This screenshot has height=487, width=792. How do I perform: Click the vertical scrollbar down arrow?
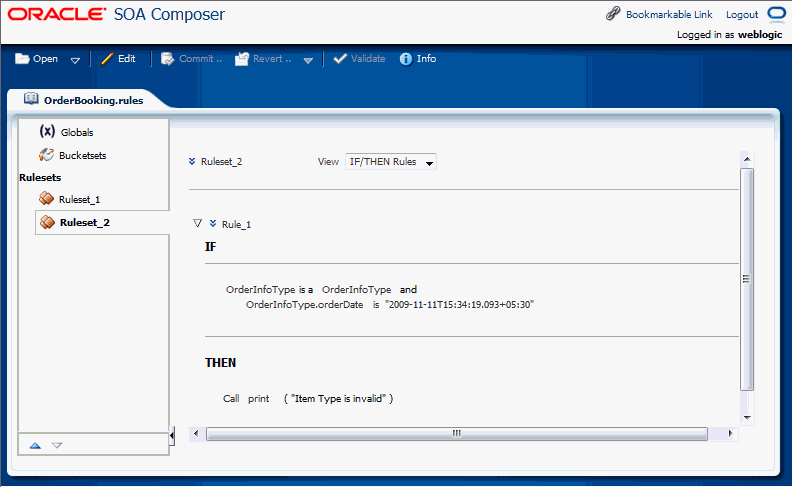coord(747,418)
